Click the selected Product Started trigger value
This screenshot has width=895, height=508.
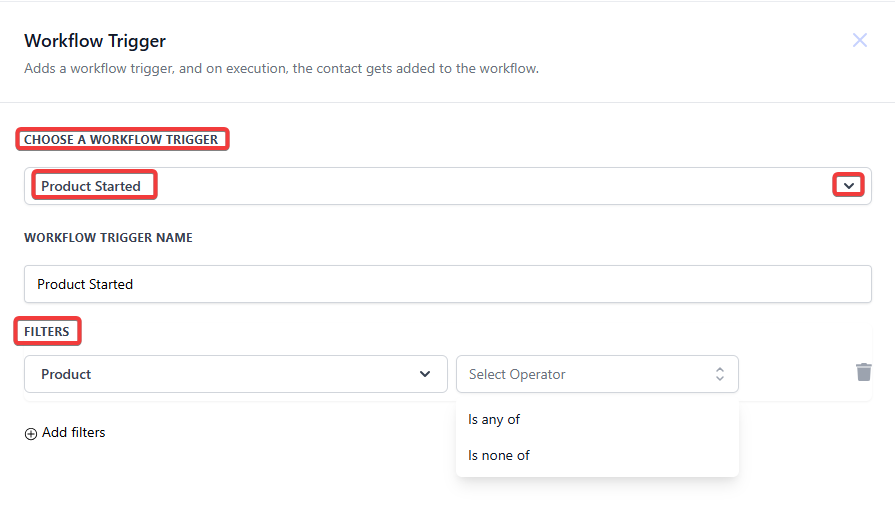(91, 186)
